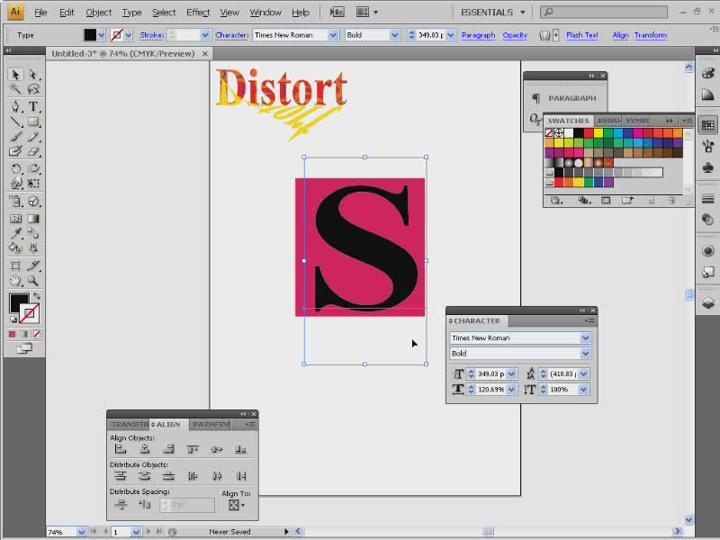Image resolution: width=720 pixels, height=540 pixels.
Task: Click the Opacity link in control bar
Action: click(x=514, y=35)
